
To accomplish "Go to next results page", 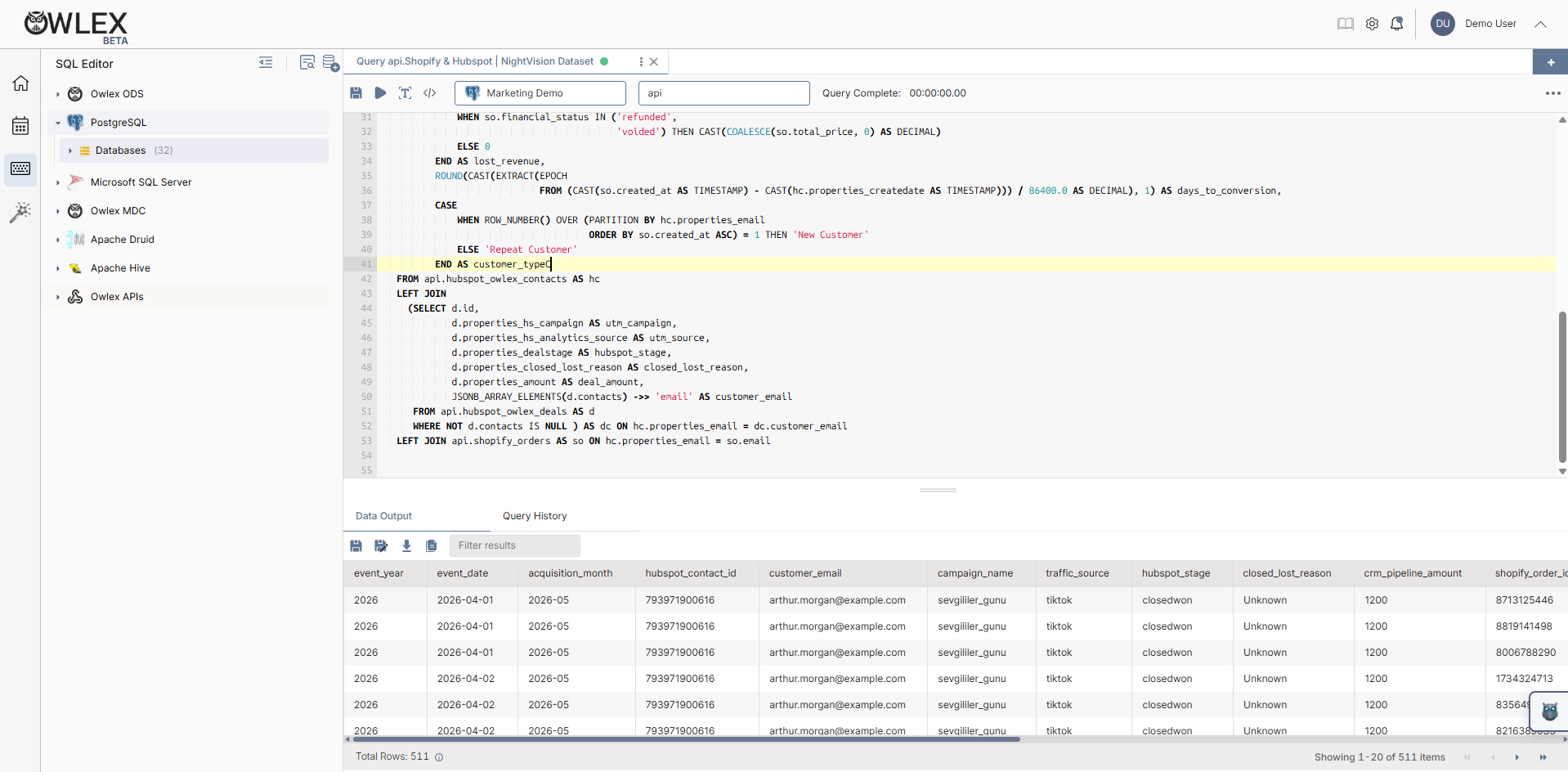I will [1517, 757].
